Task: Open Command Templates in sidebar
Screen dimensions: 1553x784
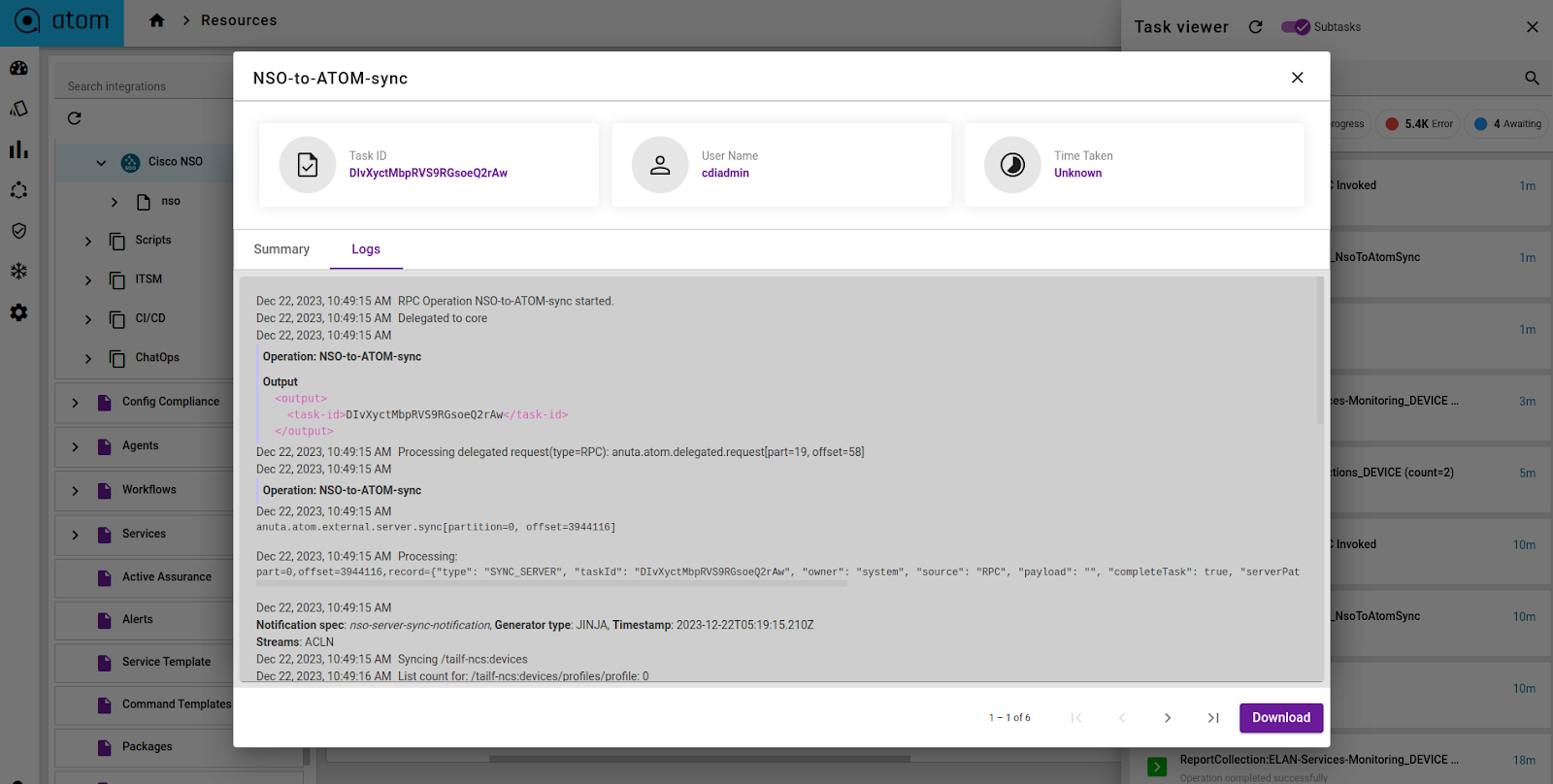Action: tap(177, 704)
